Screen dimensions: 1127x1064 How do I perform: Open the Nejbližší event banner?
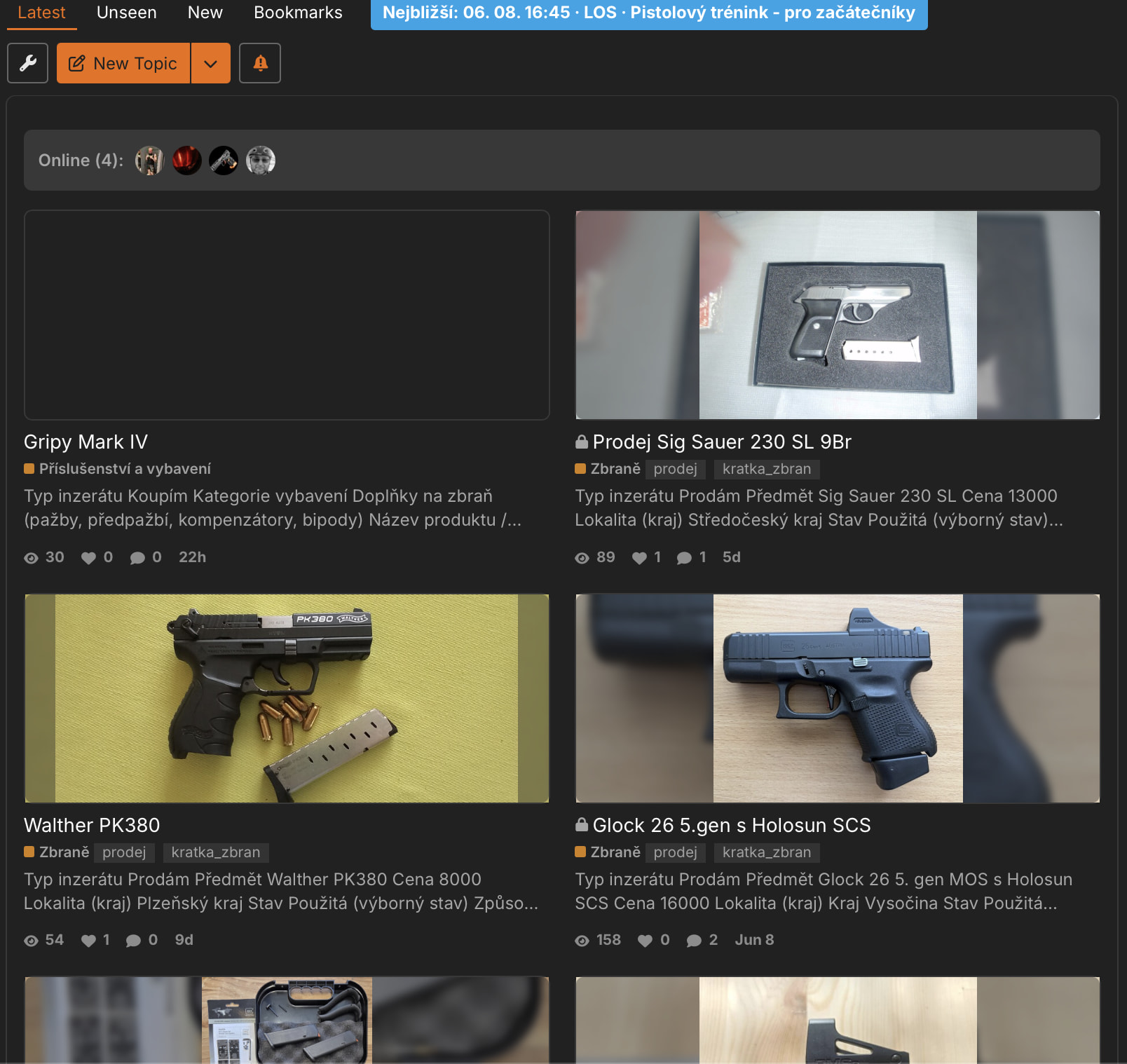[x=649, y=13]
